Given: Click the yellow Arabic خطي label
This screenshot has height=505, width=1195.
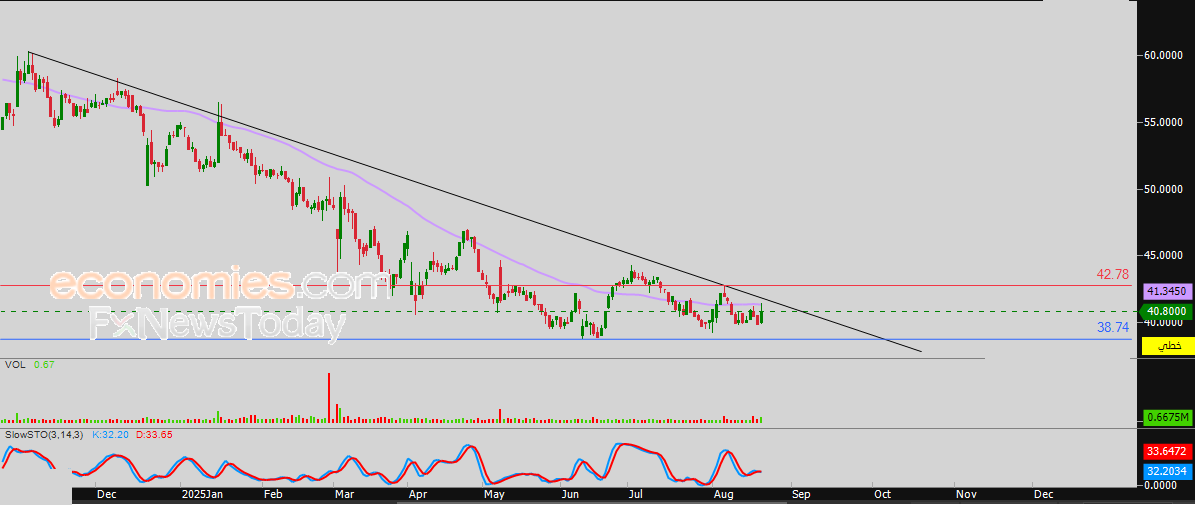Looking at the screenshot, I should 1166,346.
